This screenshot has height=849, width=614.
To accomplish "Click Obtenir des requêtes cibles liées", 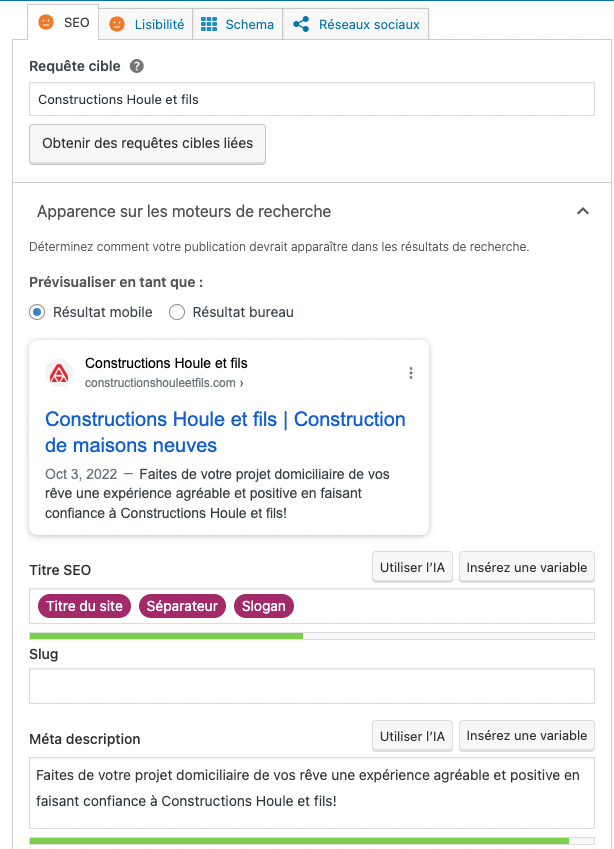I will point(147,143).
